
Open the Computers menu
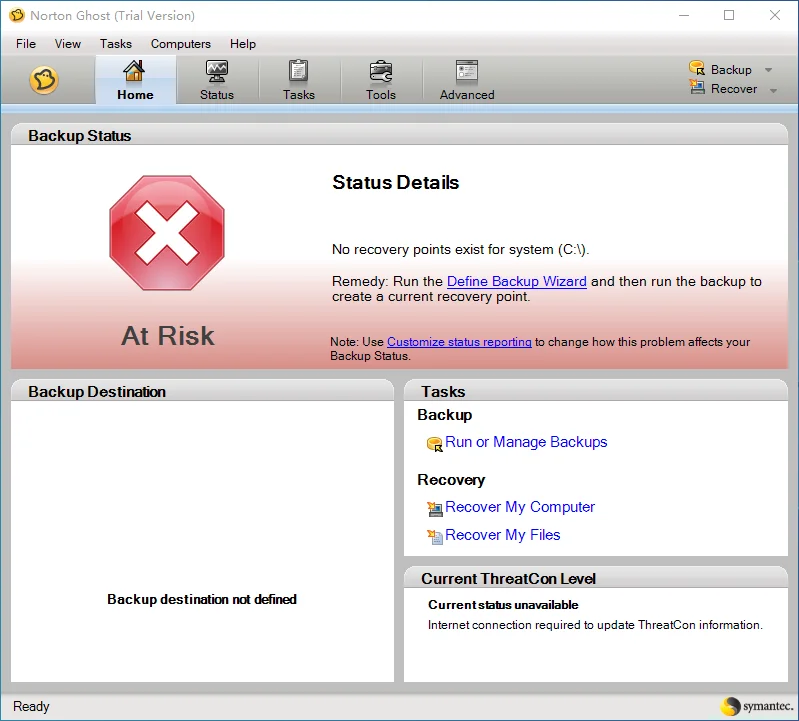181,44
